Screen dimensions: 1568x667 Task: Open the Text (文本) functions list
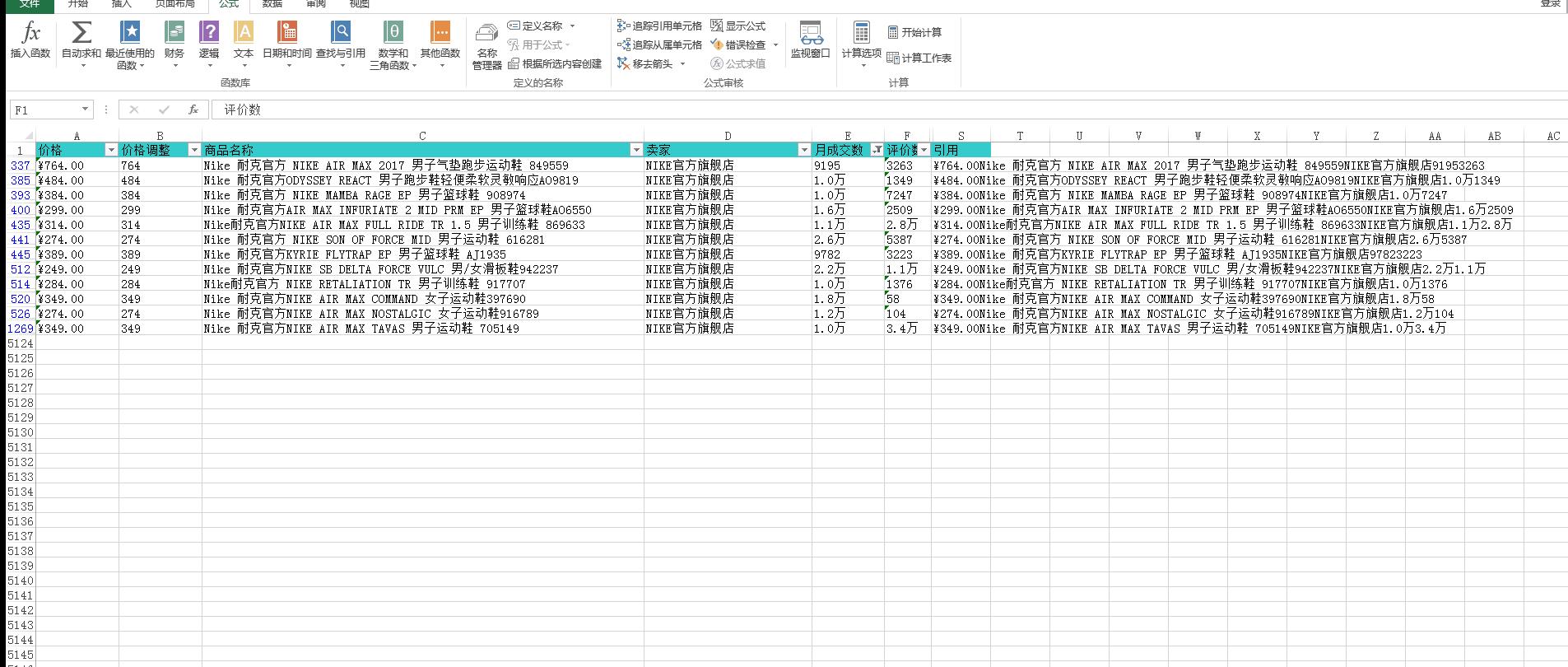(x=244, y=43)
